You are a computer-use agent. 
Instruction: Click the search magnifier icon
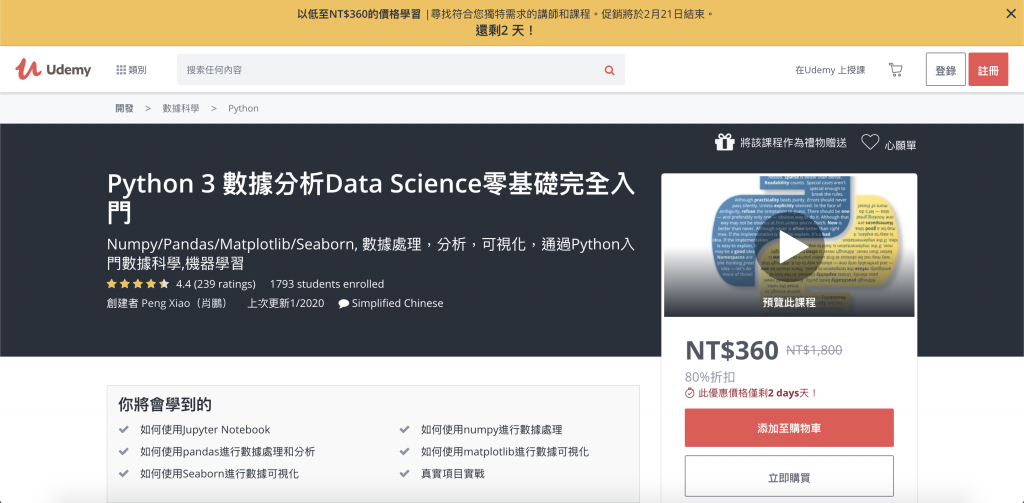pyautogui.click(x=609, y=70)
